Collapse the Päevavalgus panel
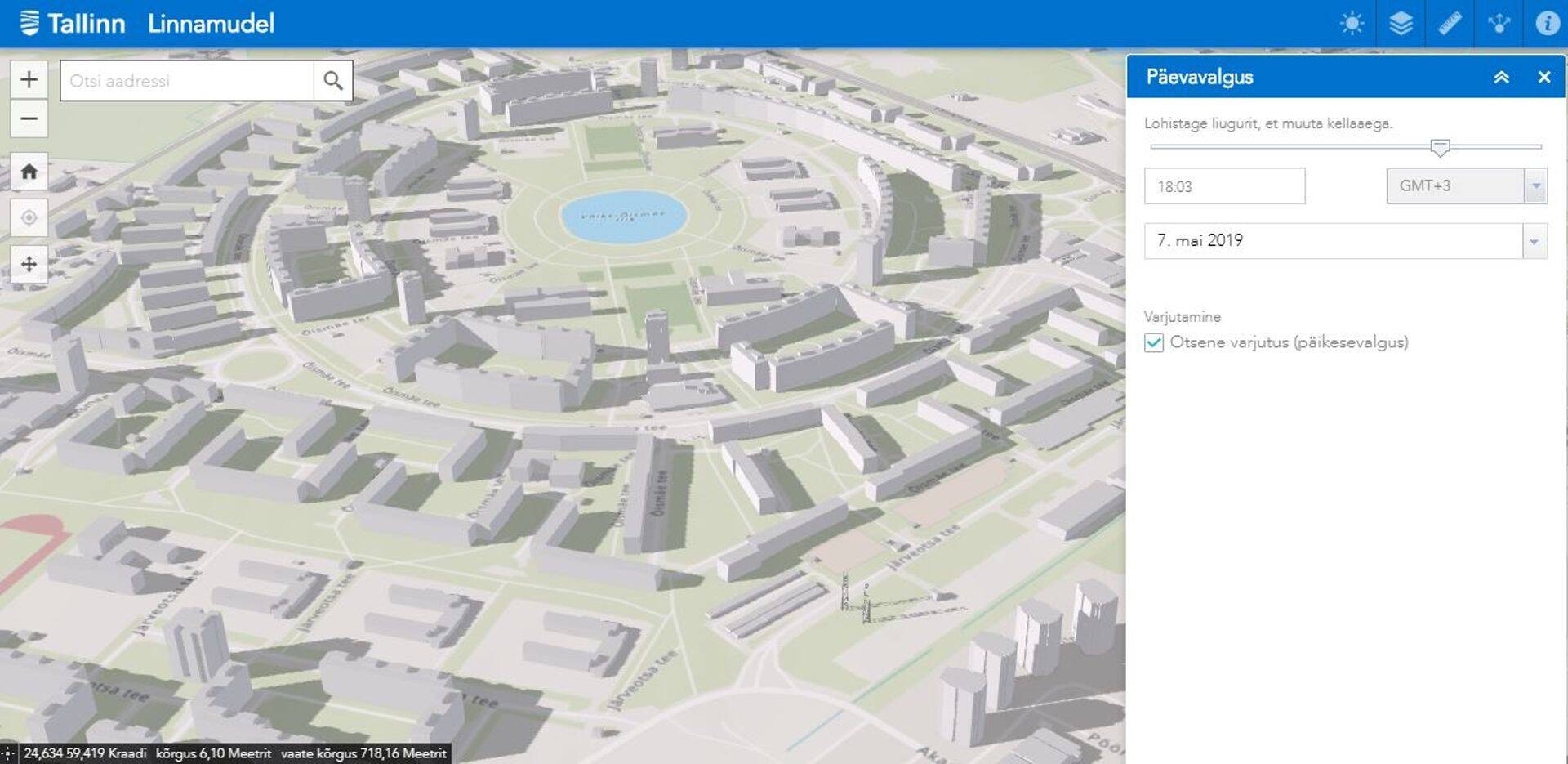This screenshot has height=764, width=1568. 1501,77
